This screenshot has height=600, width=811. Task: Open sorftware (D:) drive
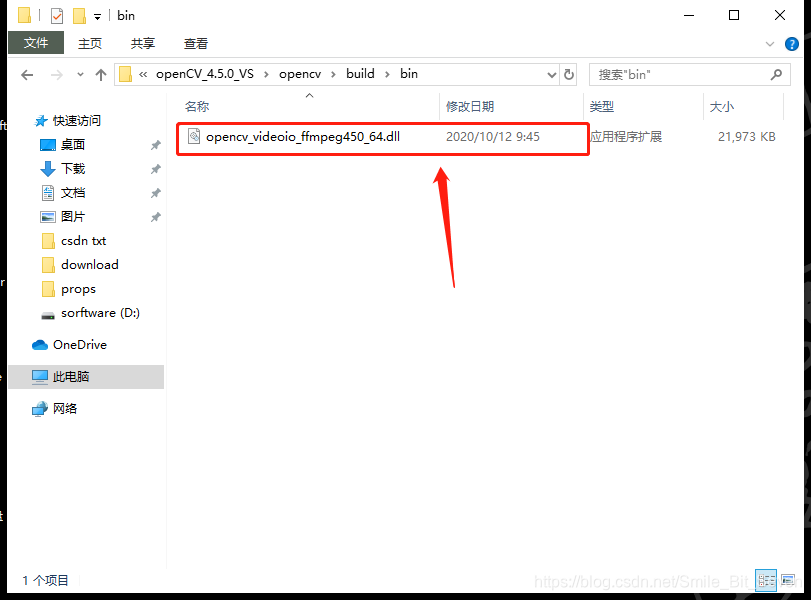pyautogui.click(x=100, y=313)
